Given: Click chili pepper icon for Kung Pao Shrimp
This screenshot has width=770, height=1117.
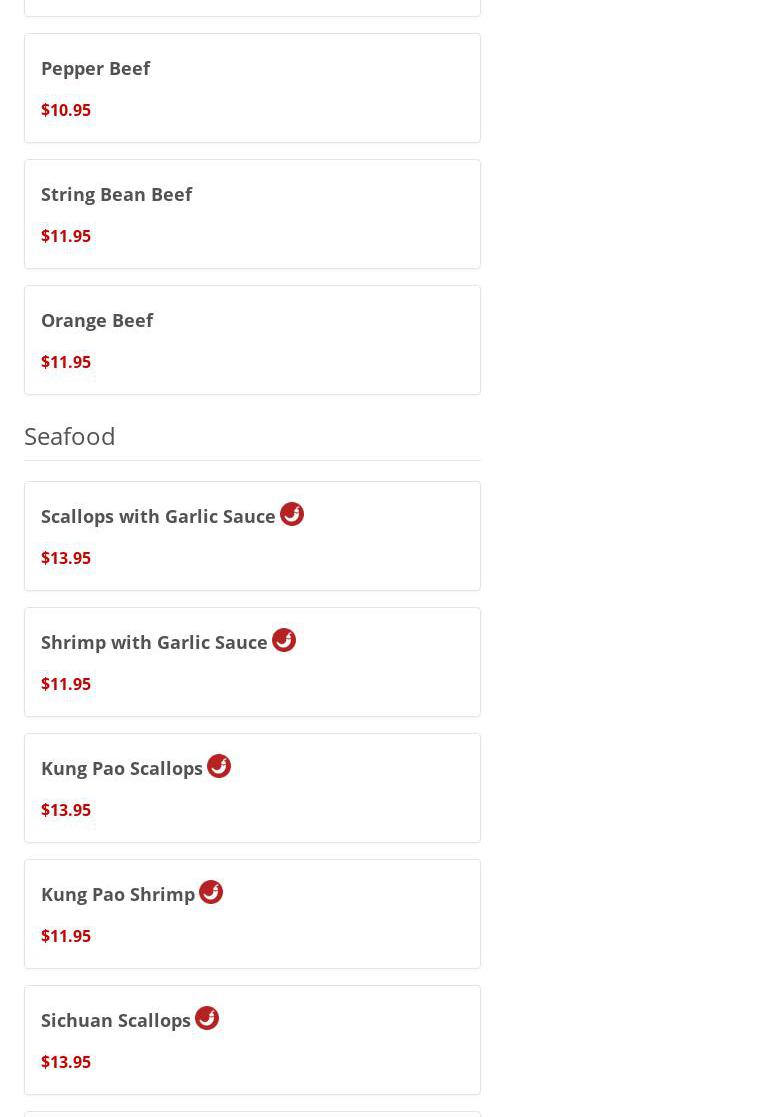Looking at the screenshot, I should (x=211, y=892).
